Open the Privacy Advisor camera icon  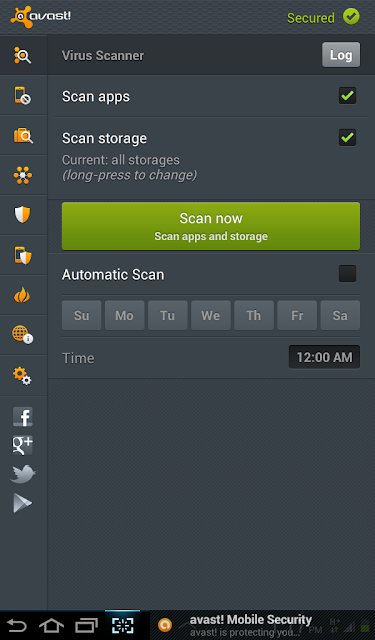click(x=23, y=135)
